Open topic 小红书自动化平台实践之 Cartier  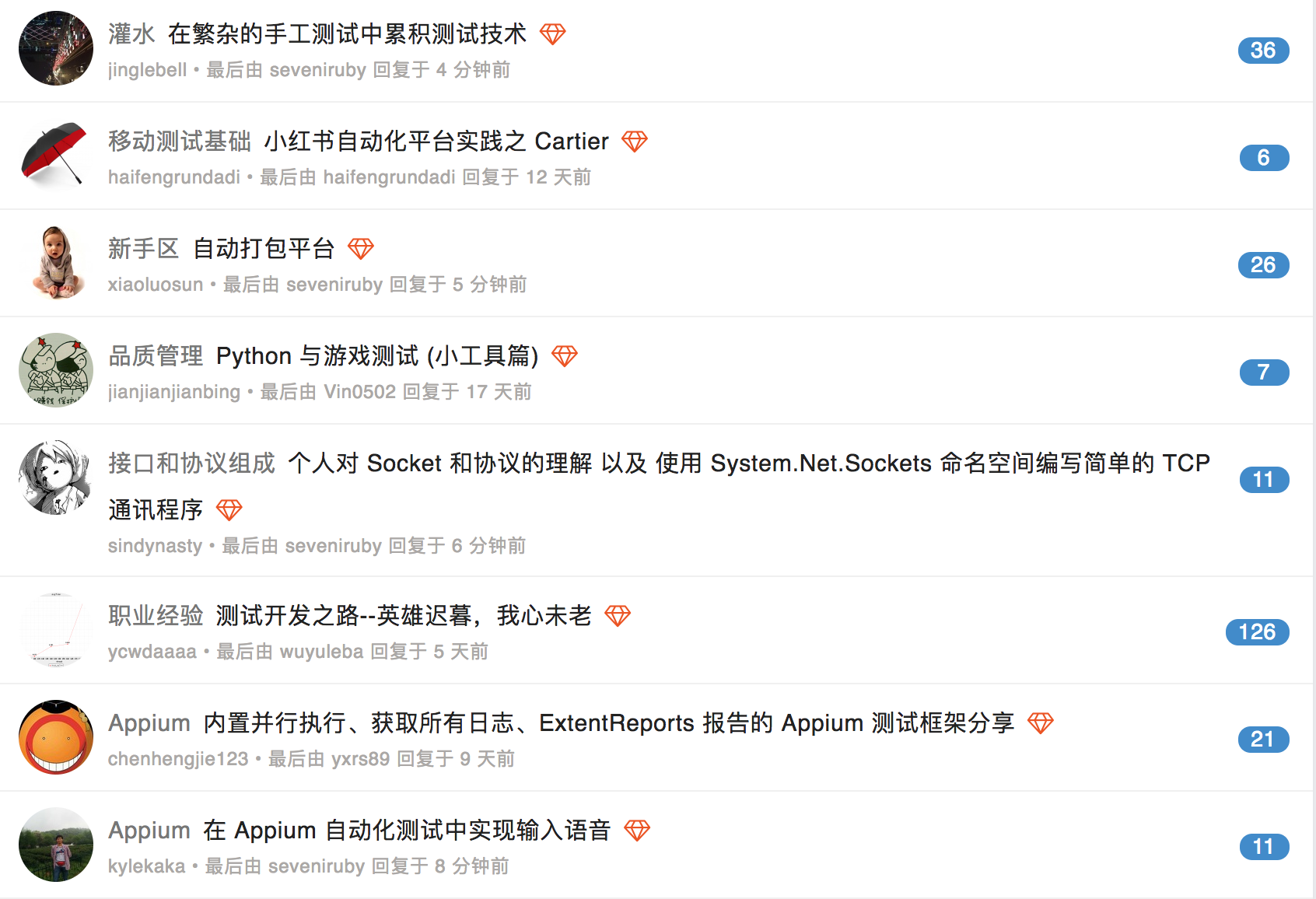pos(436,142)
